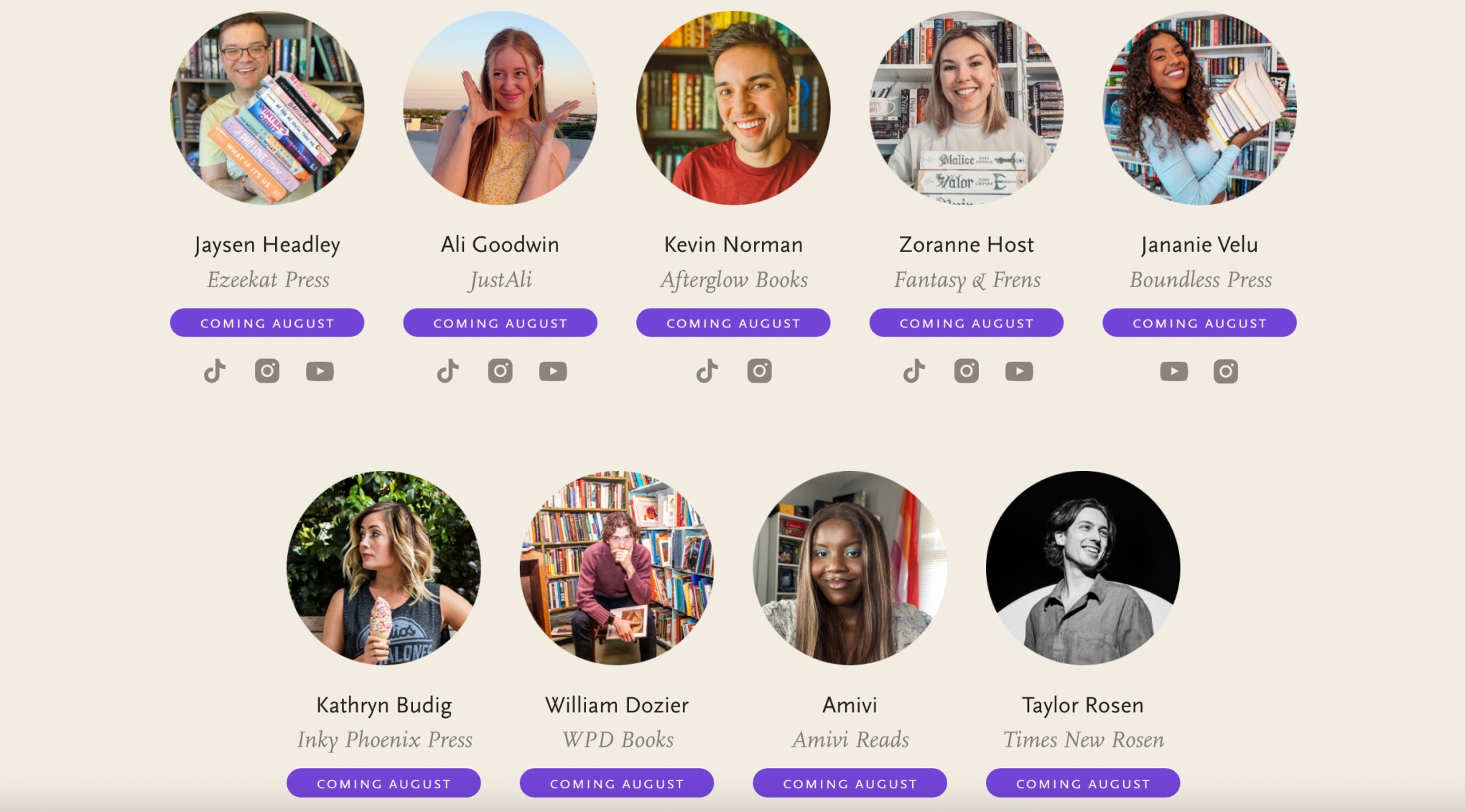Click Amivi's circular profile photo

(850, 568)
